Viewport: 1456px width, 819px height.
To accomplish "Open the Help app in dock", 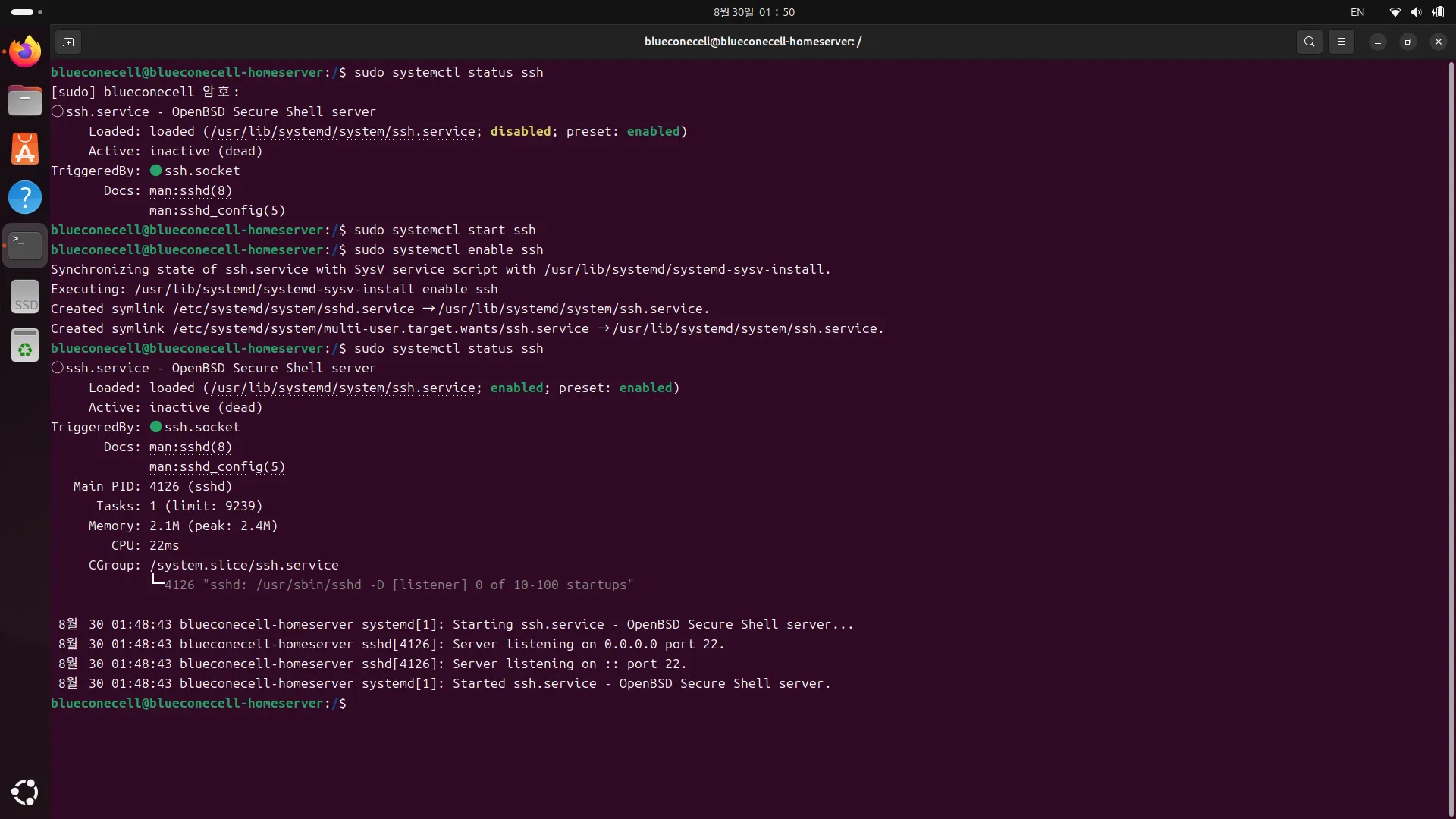I will coord(25,197).
